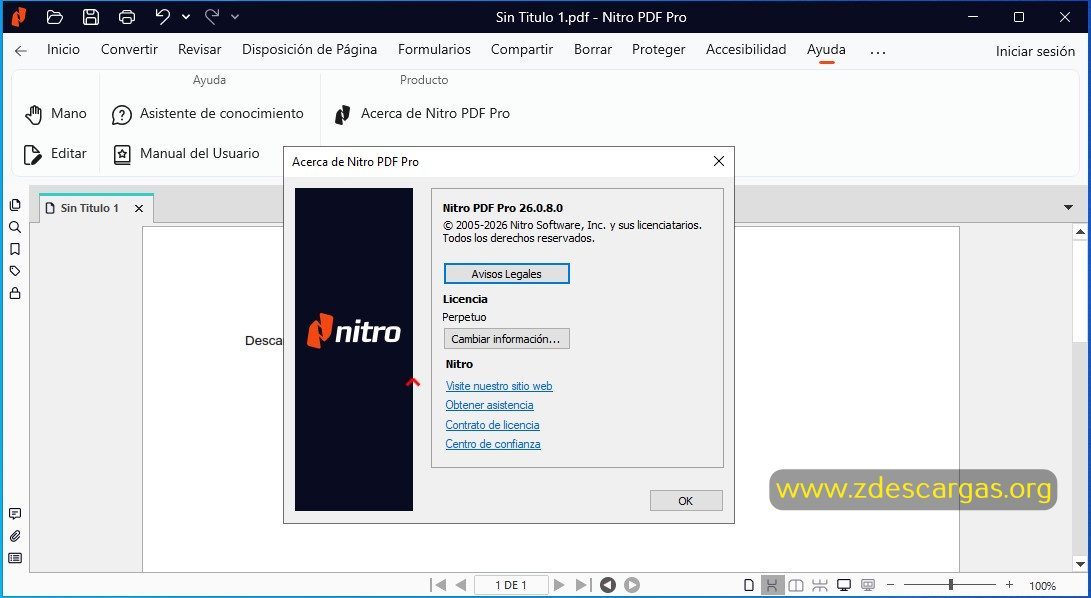Save the document using the floppy icon
This screenshot has height=598, width=1091.
pyautogui.click(x=90, y=17)
